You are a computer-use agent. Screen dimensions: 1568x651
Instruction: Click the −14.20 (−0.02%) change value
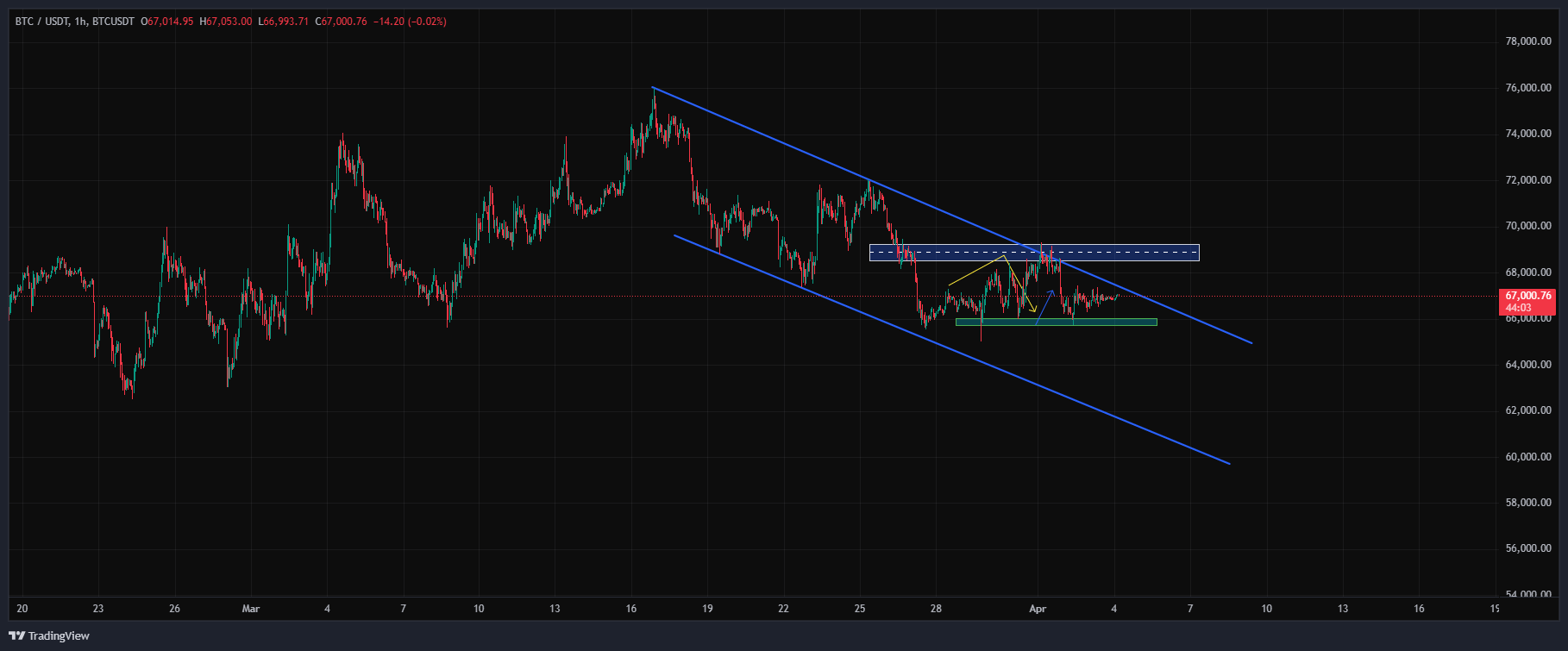410,22
